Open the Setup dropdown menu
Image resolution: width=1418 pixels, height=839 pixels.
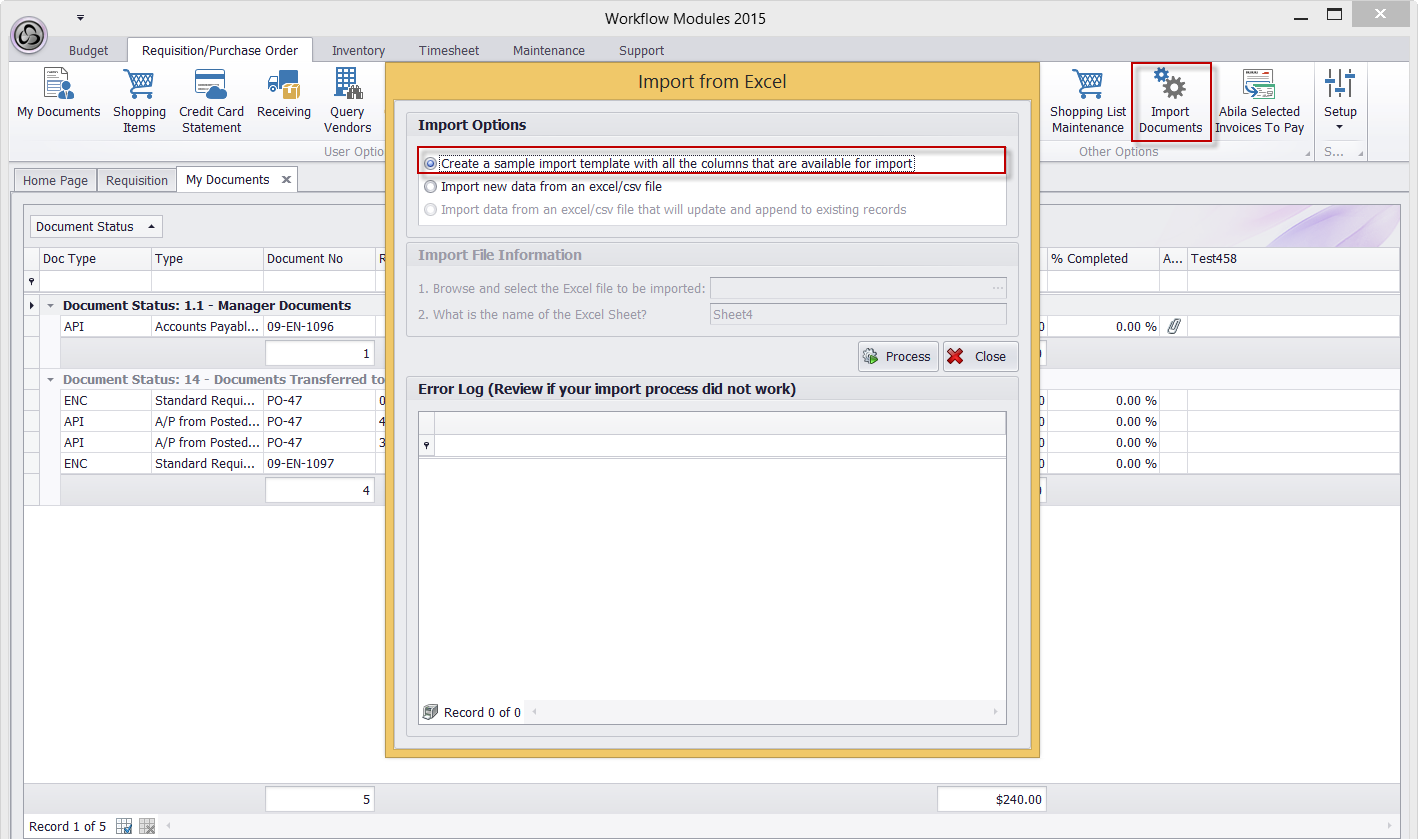1340,100
